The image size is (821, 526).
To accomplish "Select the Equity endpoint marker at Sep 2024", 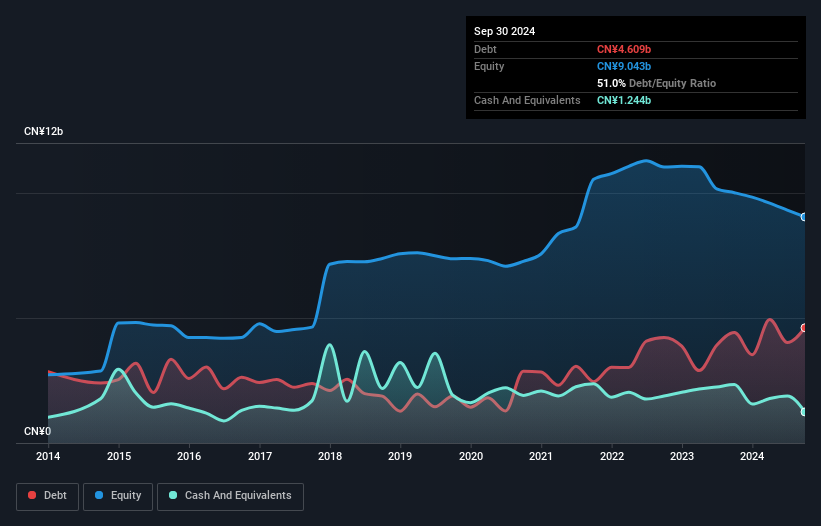I will [x=804, y=217].
